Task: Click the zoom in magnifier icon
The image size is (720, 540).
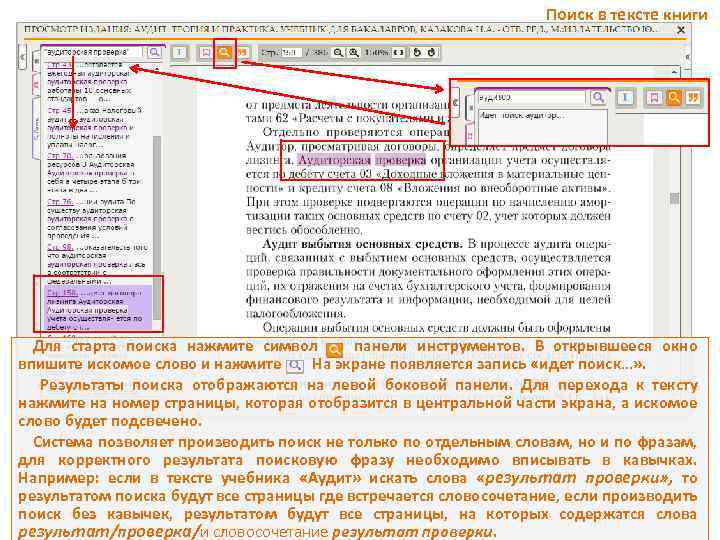Action: (354, 52)
